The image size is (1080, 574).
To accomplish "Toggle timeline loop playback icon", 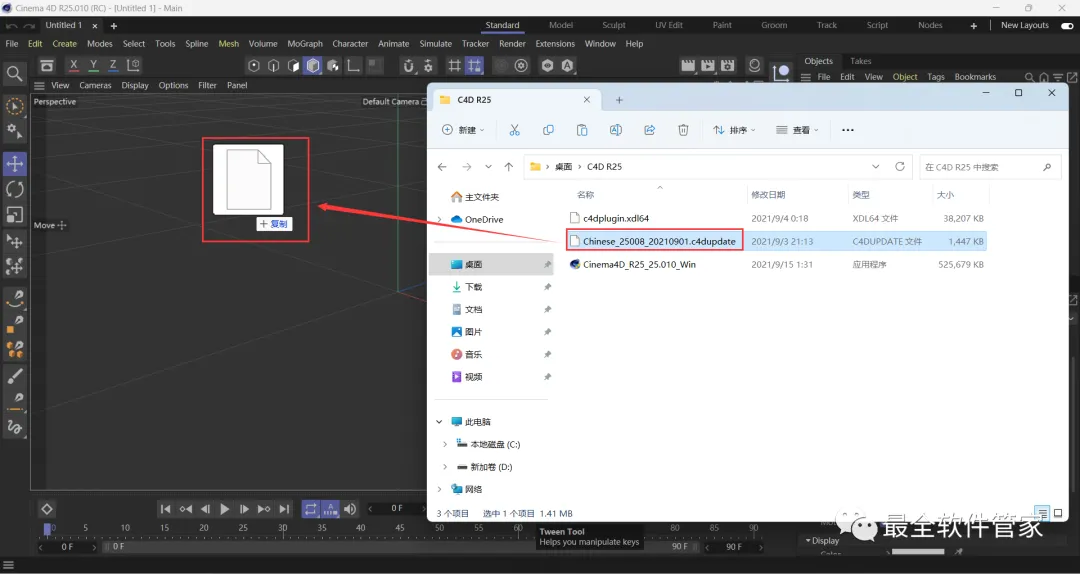I will 311,509.
